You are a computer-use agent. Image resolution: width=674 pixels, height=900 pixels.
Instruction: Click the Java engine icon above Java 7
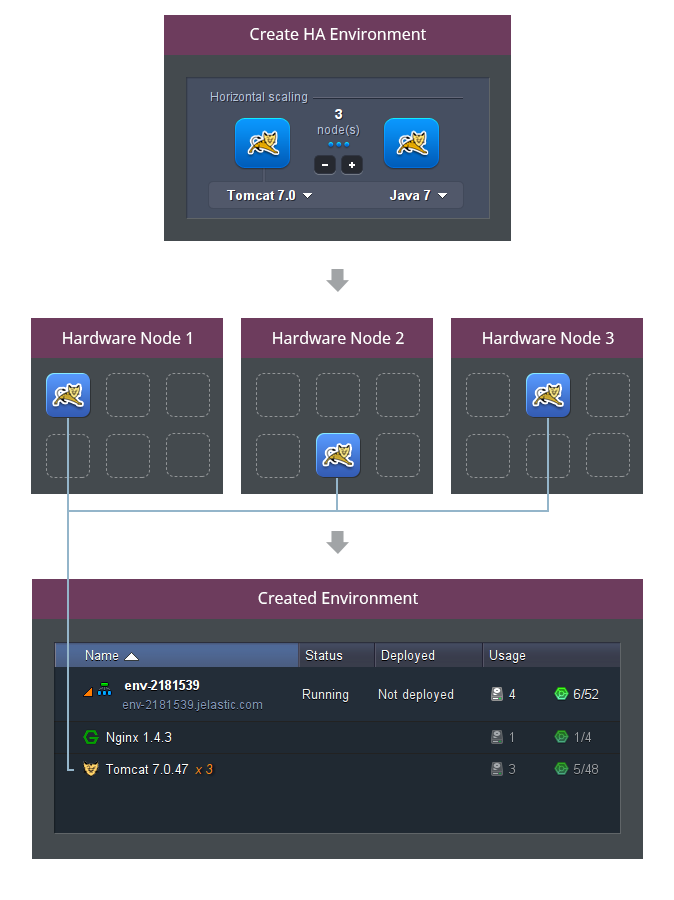[412, 143]
